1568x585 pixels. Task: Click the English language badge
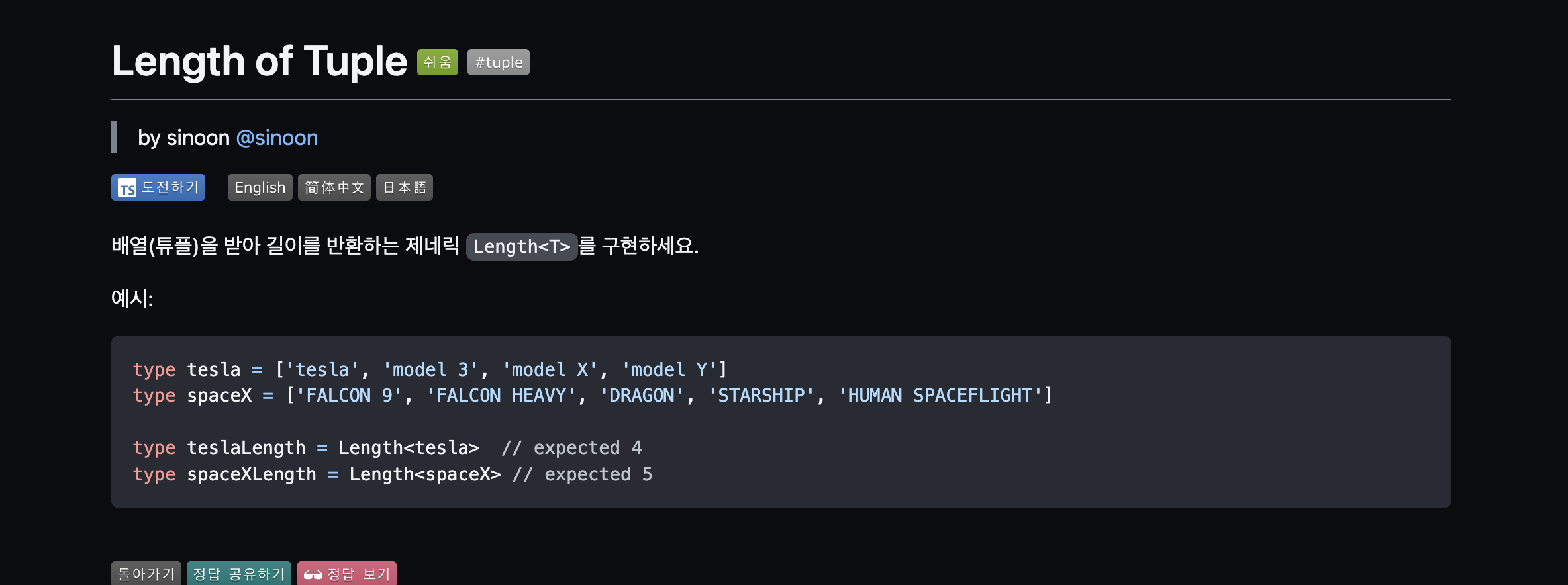(260, 187)
